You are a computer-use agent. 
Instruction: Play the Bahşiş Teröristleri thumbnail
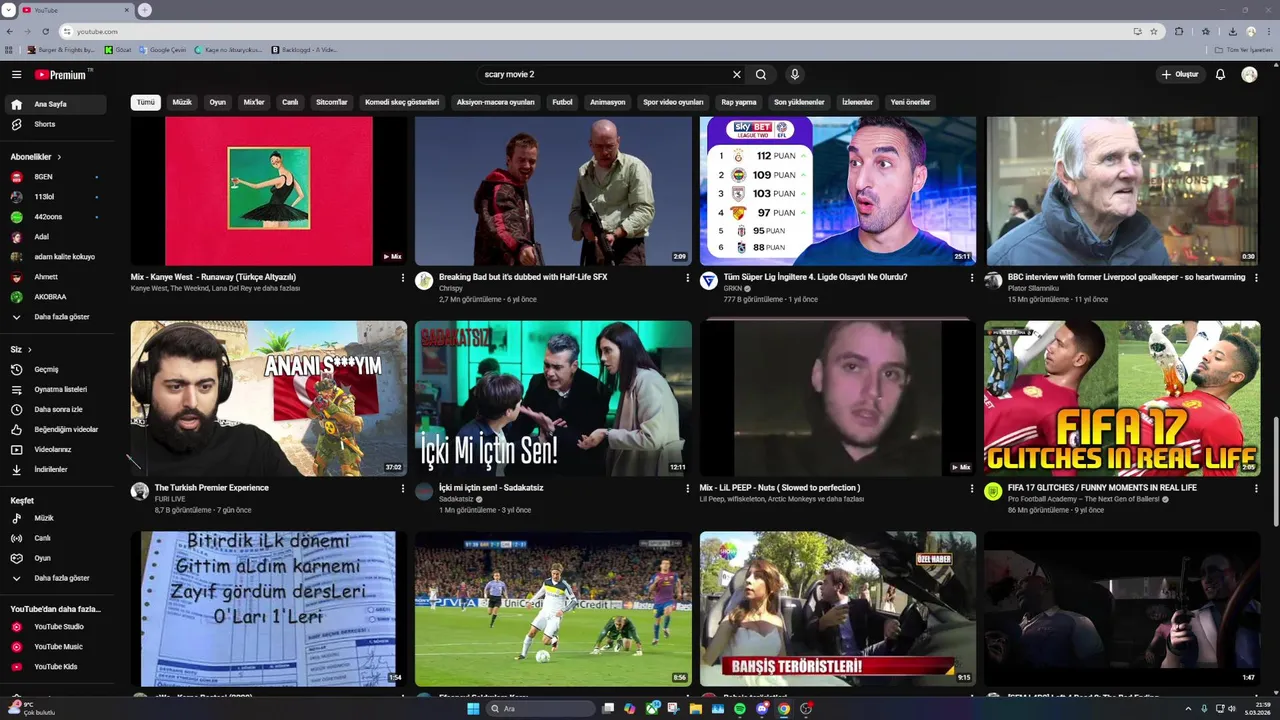[x=838, y=609]
